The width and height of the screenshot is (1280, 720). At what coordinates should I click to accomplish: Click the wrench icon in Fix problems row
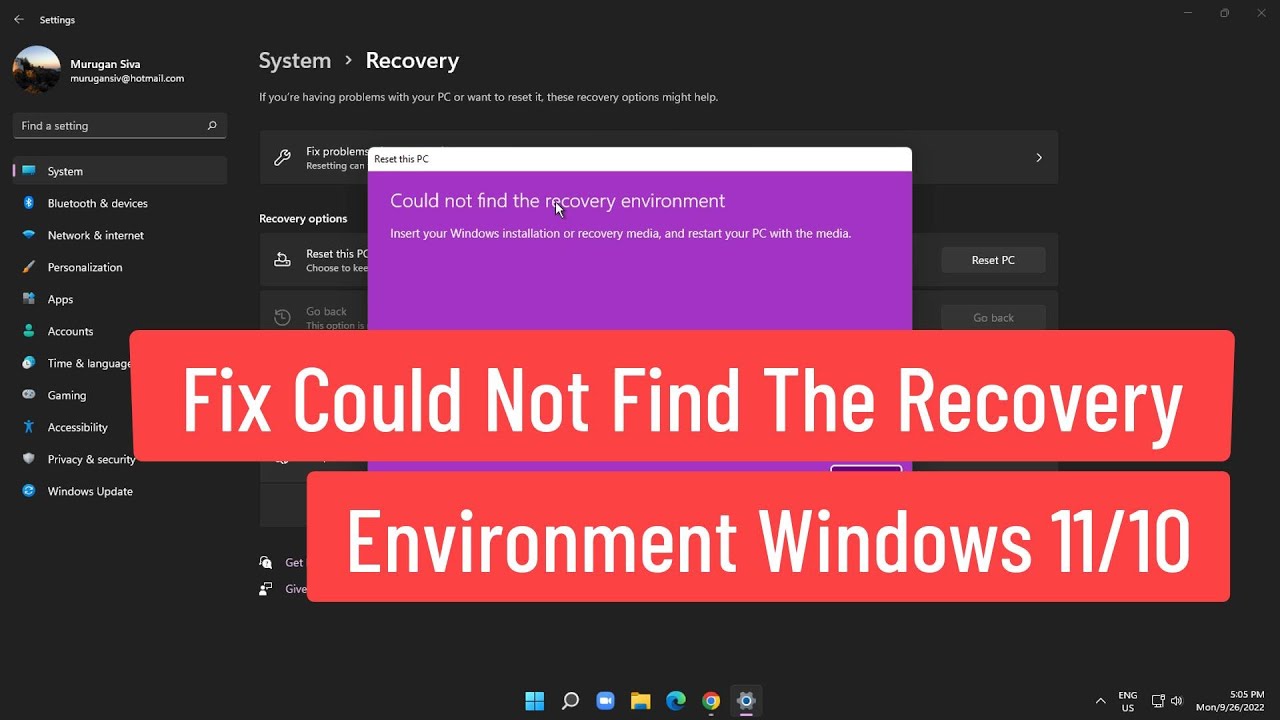click(x=282, y=158)
